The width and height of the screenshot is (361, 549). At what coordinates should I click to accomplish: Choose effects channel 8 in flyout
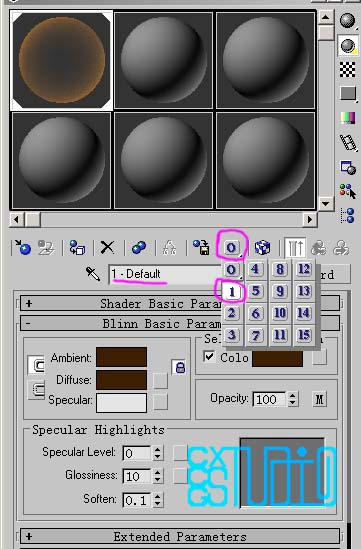click(280, 269)
